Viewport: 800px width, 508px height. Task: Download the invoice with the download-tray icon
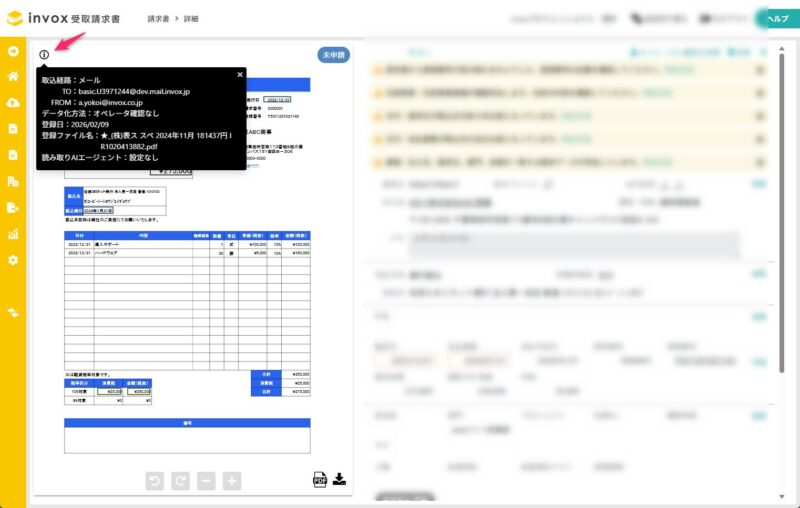click(339, 479)
